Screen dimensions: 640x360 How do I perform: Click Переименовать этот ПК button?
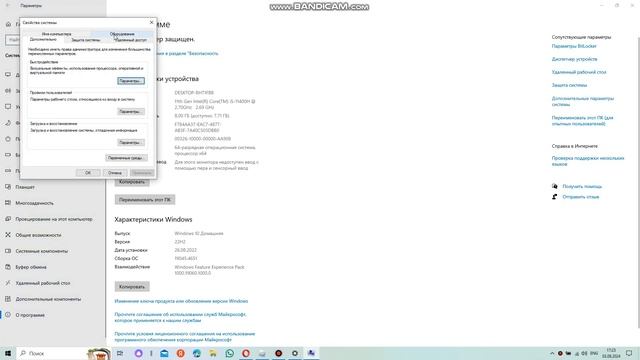(145, 200)
